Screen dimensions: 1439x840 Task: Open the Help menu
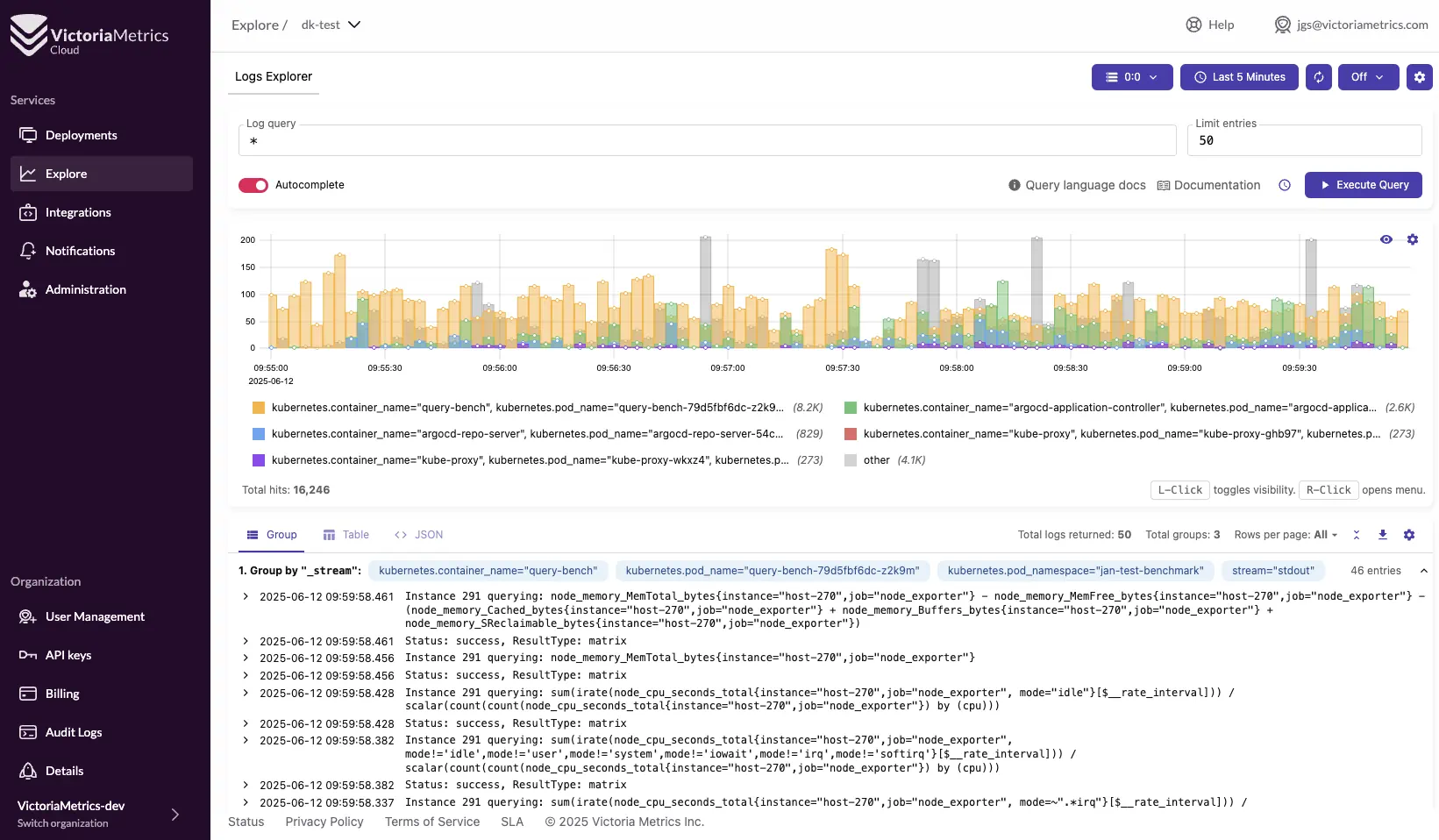1210,25
